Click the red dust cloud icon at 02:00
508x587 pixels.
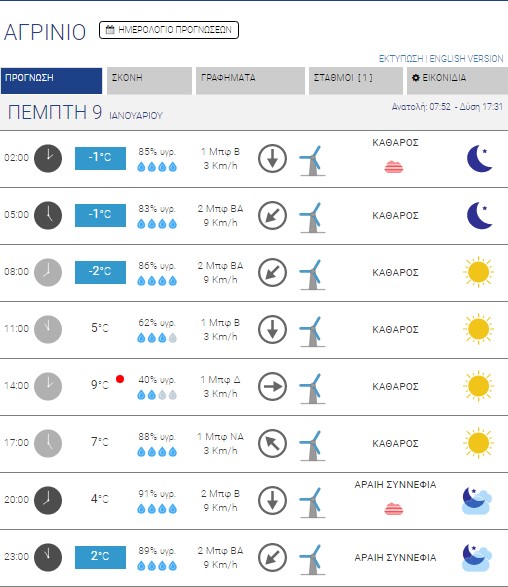394,167
